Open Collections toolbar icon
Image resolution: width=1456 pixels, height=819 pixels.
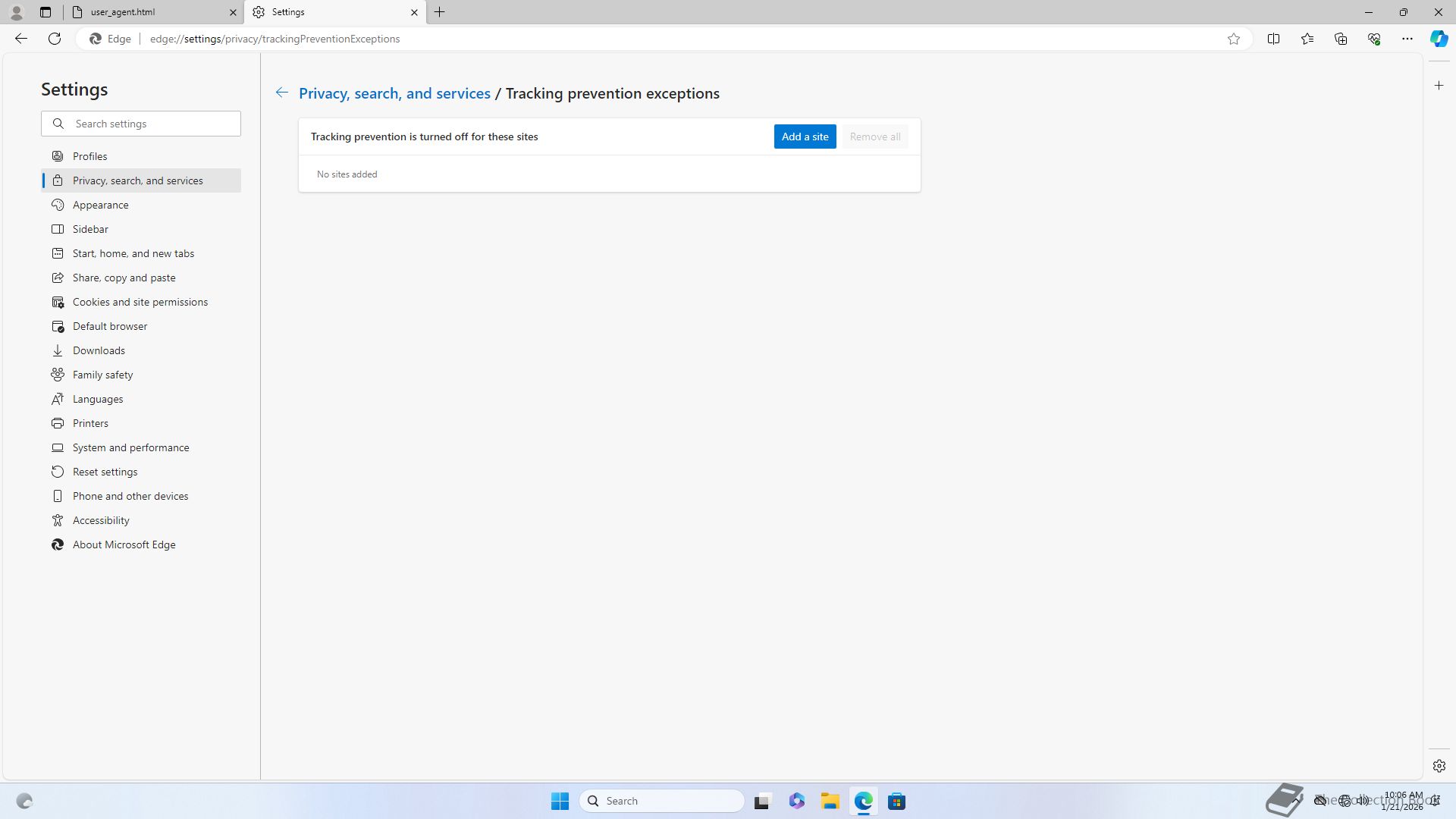[1340, 39]
